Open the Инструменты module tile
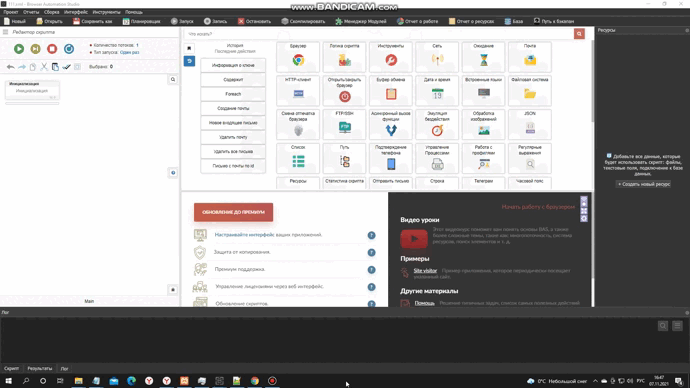The height and width of the screenshot is (388, 690). (391, 57)
